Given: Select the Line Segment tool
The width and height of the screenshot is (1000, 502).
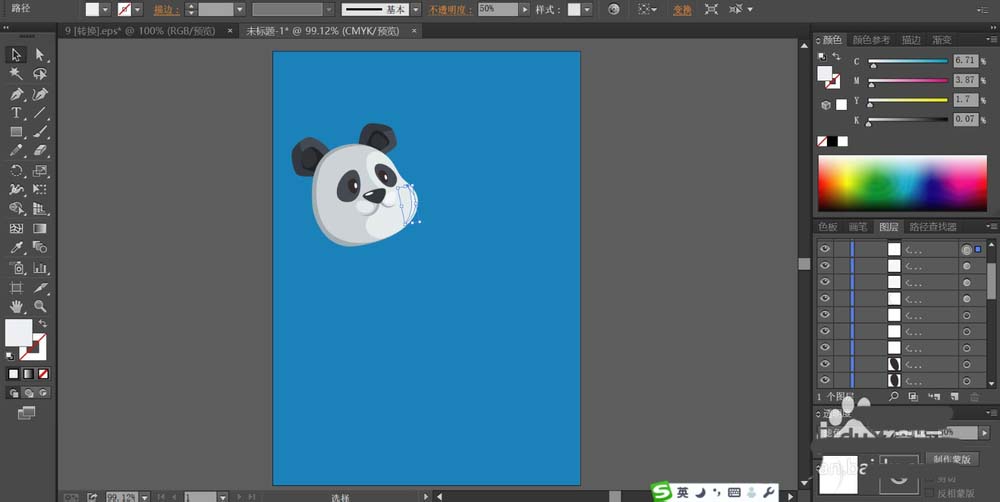Looking at the screenshot, I should point(40,114).
